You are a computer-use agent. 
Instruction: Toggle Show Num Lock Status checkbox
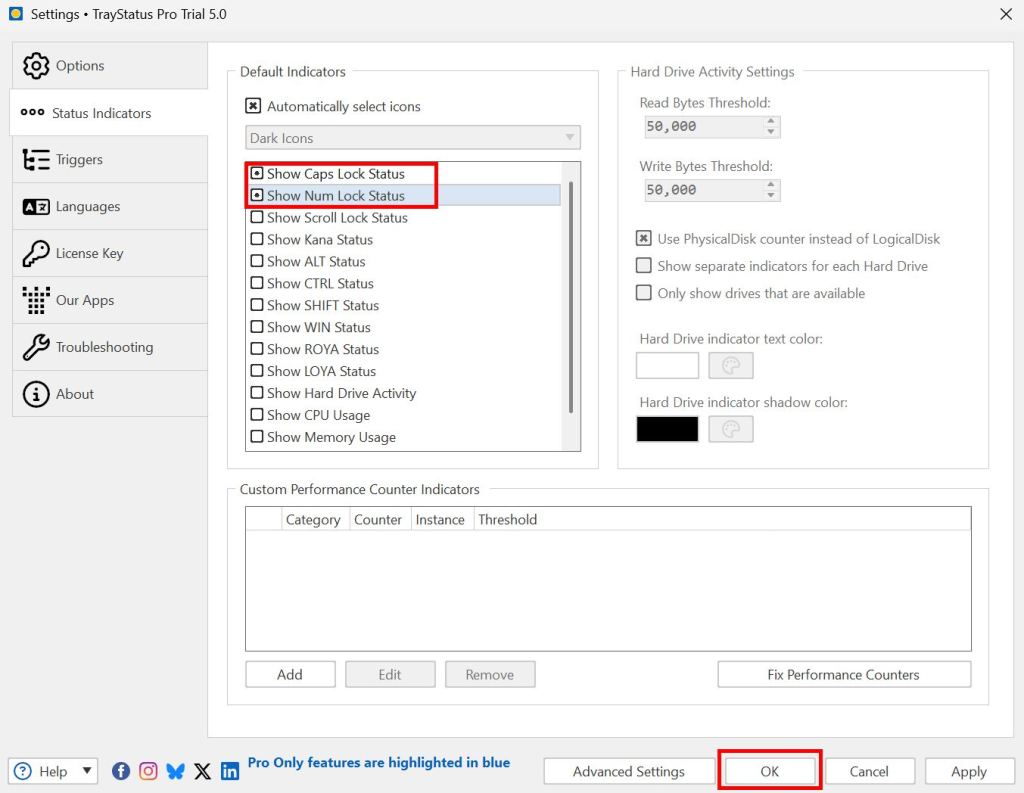tap(257, 195)
